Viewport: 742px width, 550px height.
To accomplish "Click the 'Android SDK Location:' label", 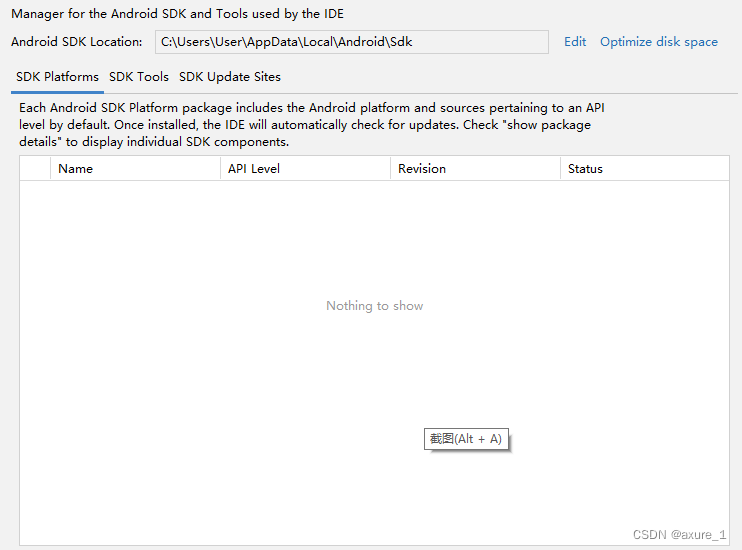I will [x=77, y=42].
